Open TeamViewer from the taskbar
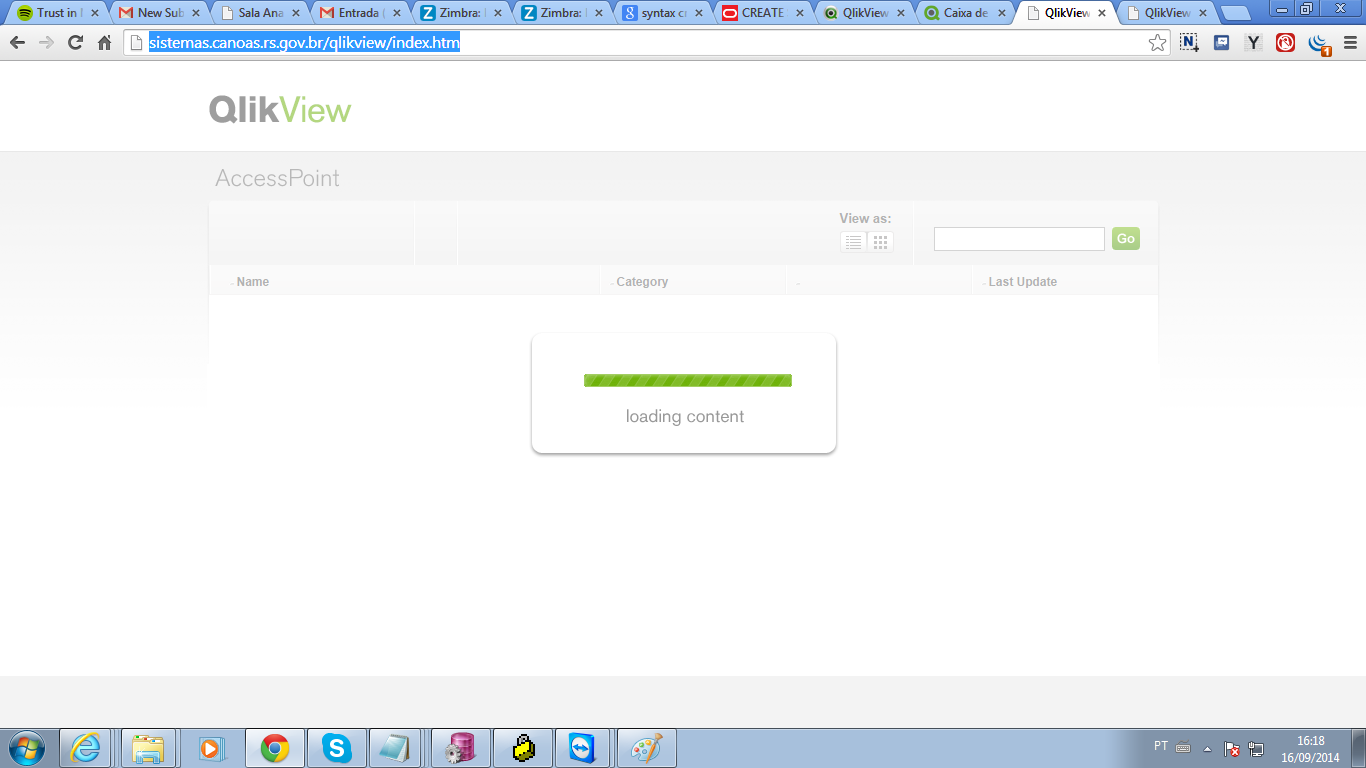 pos(581,748)
